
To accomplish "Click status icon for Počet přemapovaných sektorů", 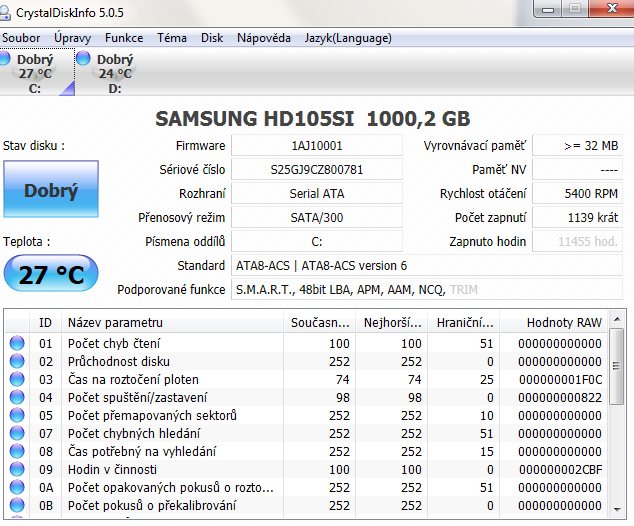I will pos(17,415).
